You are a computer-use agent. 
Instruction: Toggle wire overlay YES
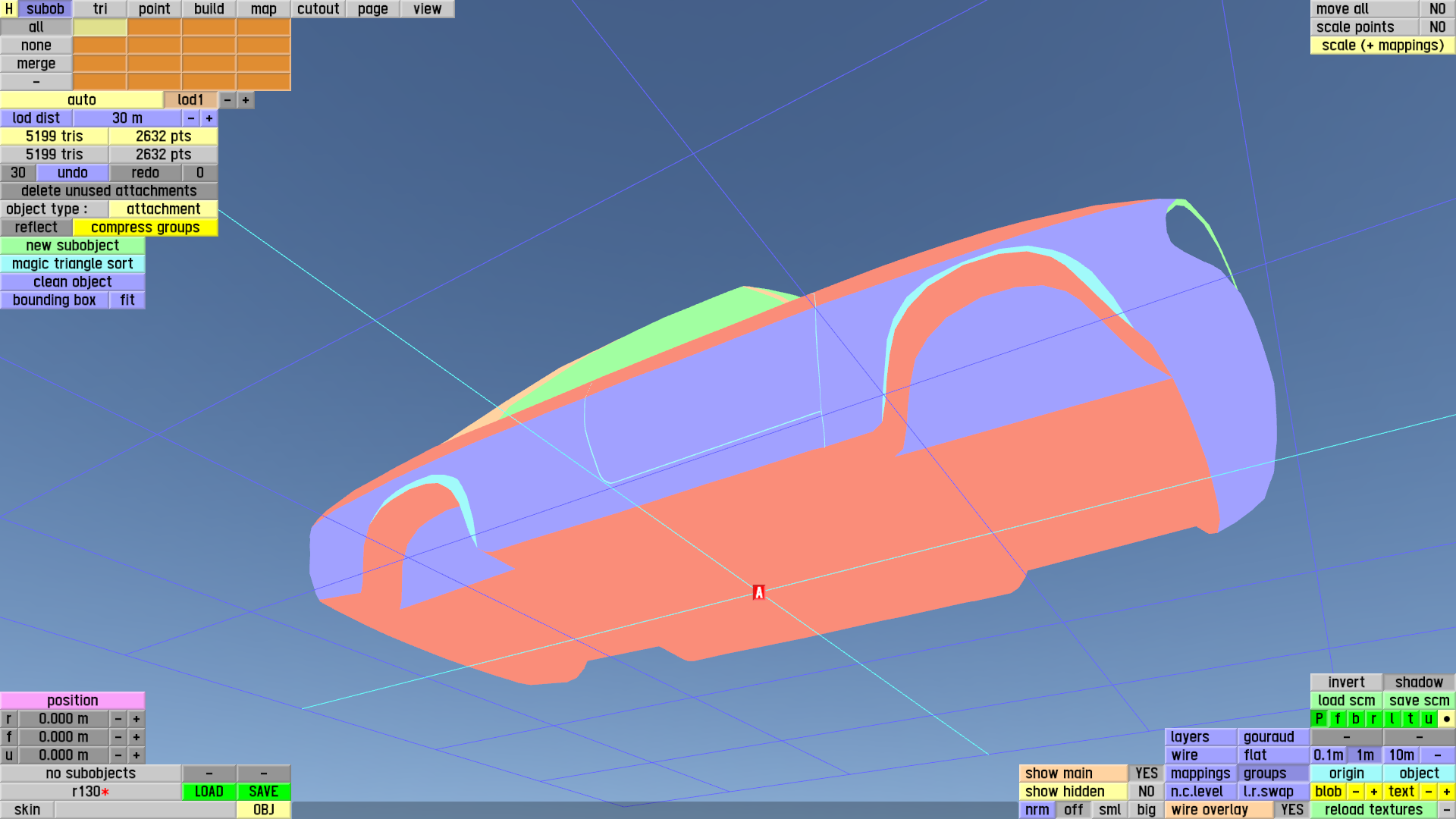click(1291, 810)
